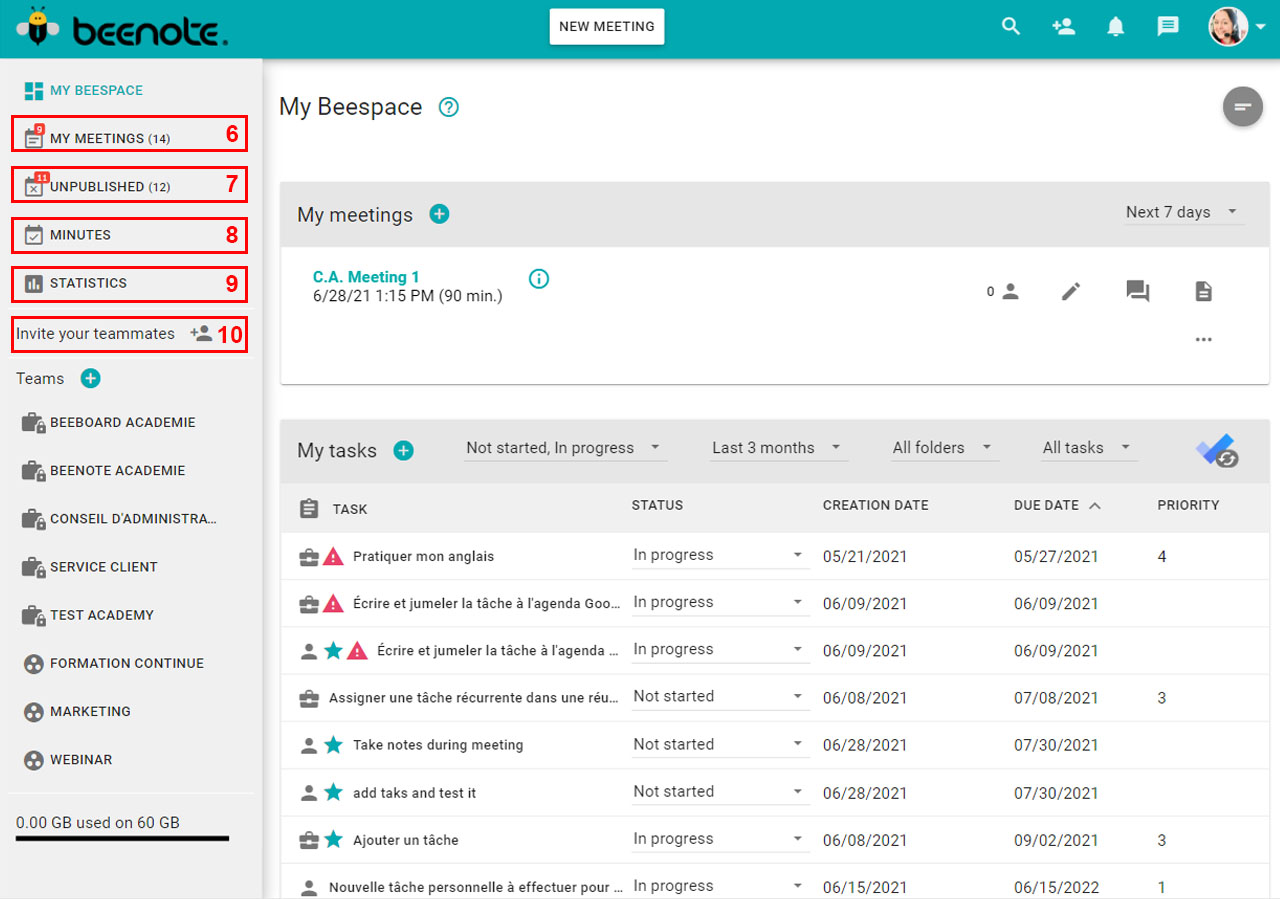Open the document icon of C.A. Meeting 1

(1204, 291)
